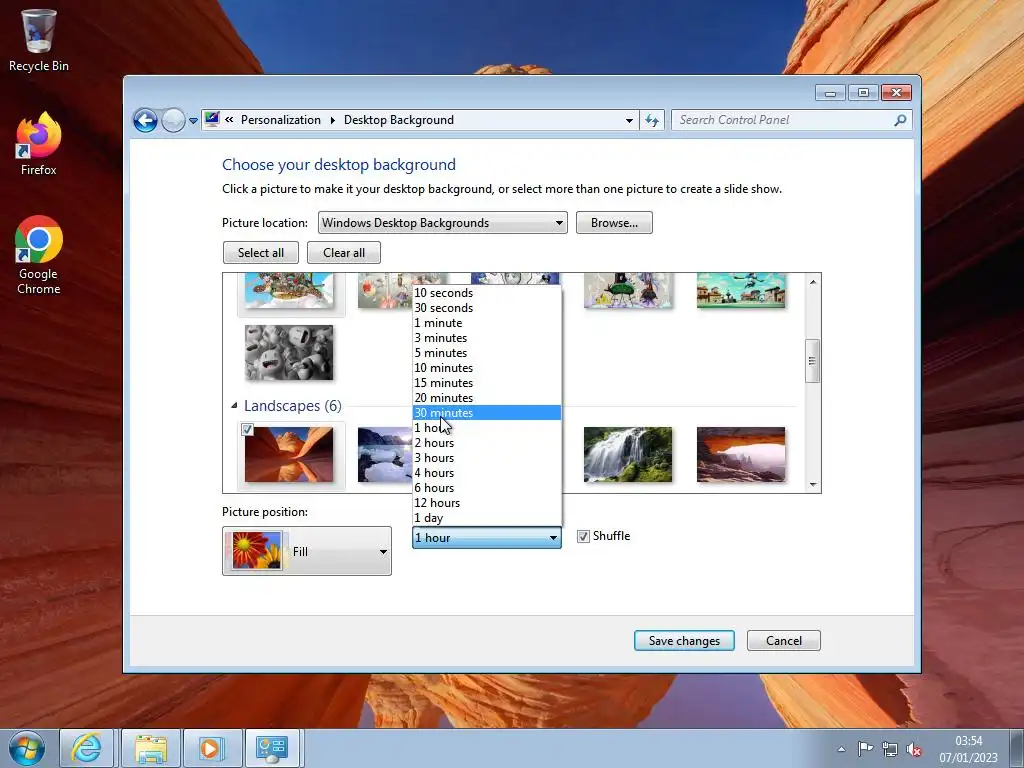Collapse the interval combo box showing 1 hour
Image resolution: width=1024 pixels, height=768 pixels.
[487, 537]
